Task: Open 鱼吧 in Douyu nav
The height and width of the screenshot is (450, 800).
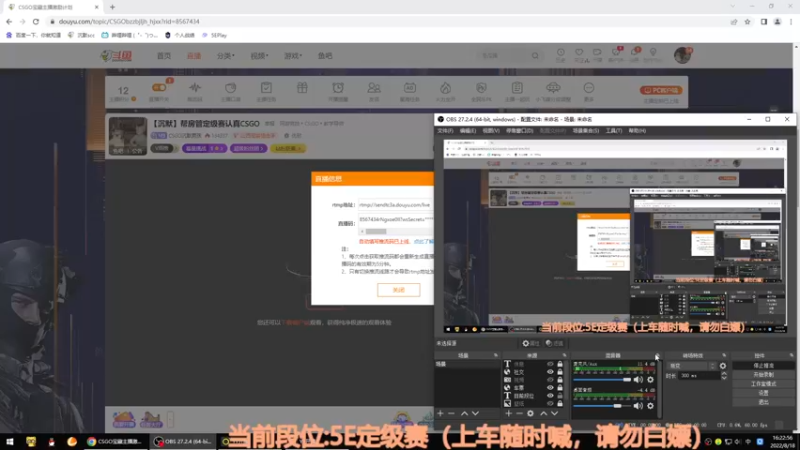Action: pyautogui.click(x=325, y=56)
